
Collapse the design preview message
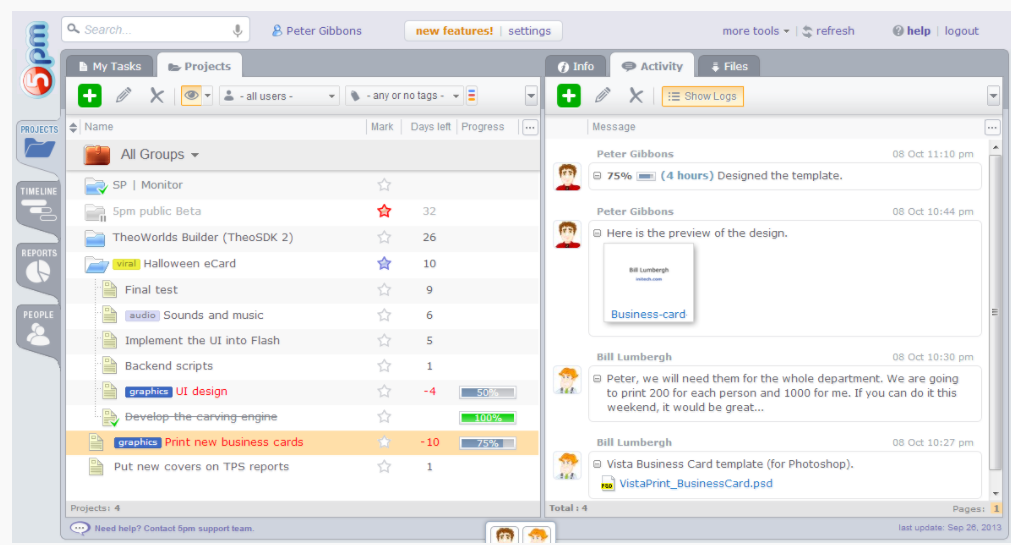pos(597,233)
